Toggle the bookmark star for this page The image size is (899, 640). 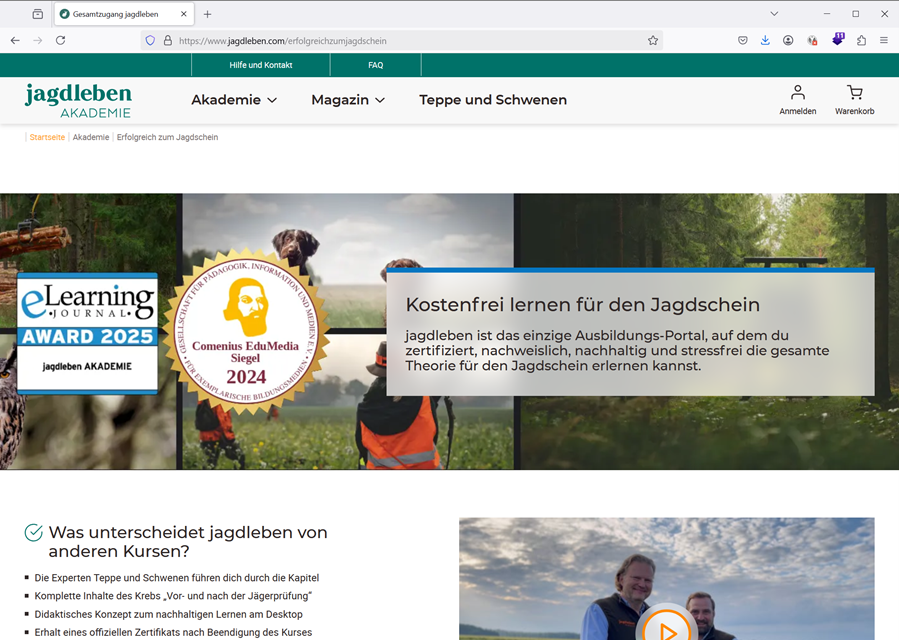(653, 40)
